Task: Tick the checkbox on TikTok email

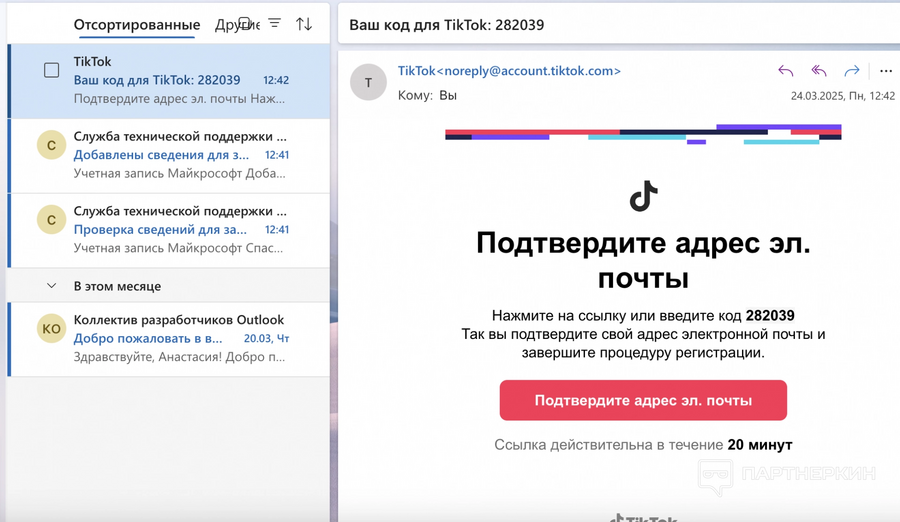Action: click(52, 70)
